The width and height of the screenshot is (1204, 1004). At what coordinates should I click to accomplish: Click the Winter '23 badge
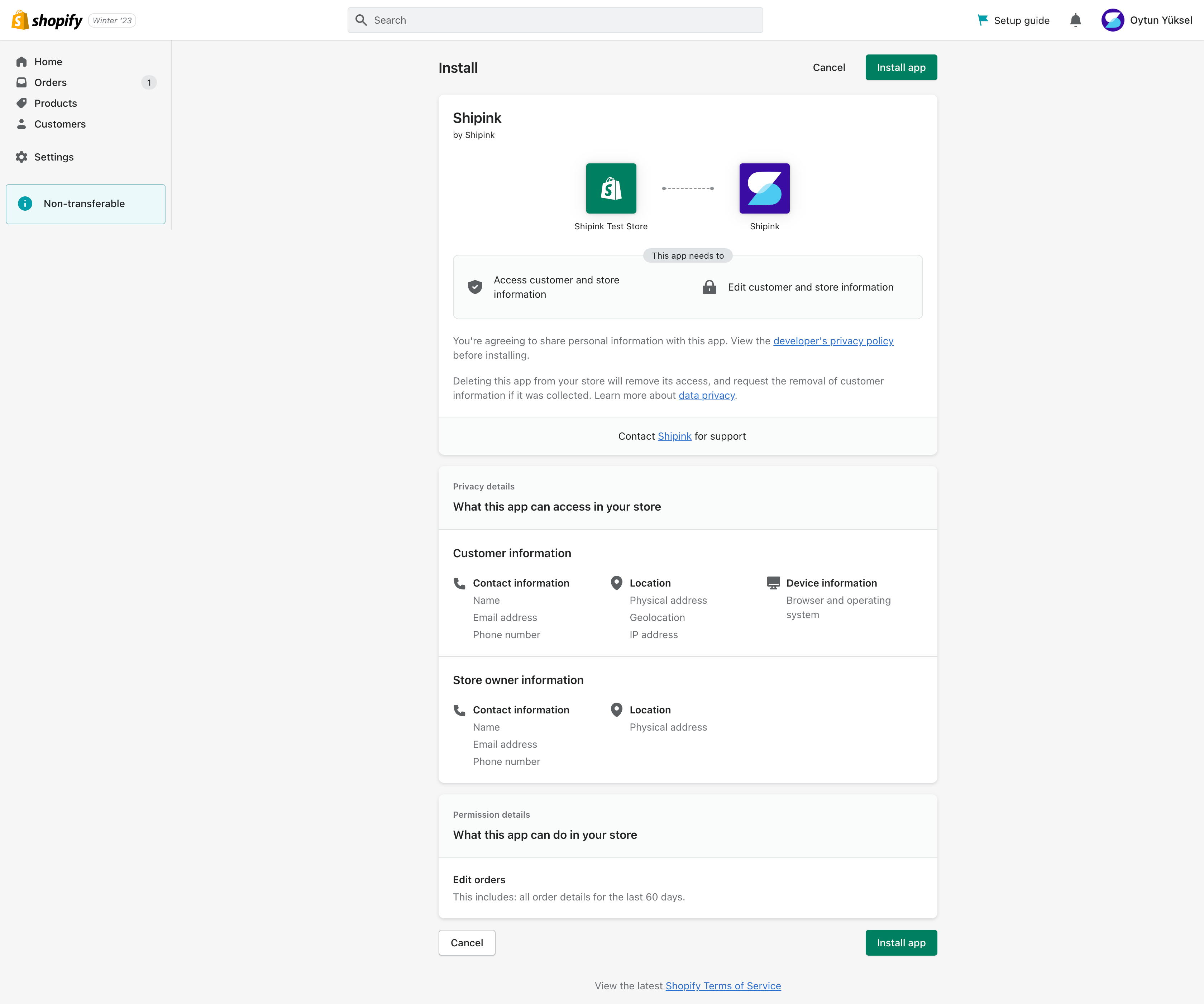[112, 19]
